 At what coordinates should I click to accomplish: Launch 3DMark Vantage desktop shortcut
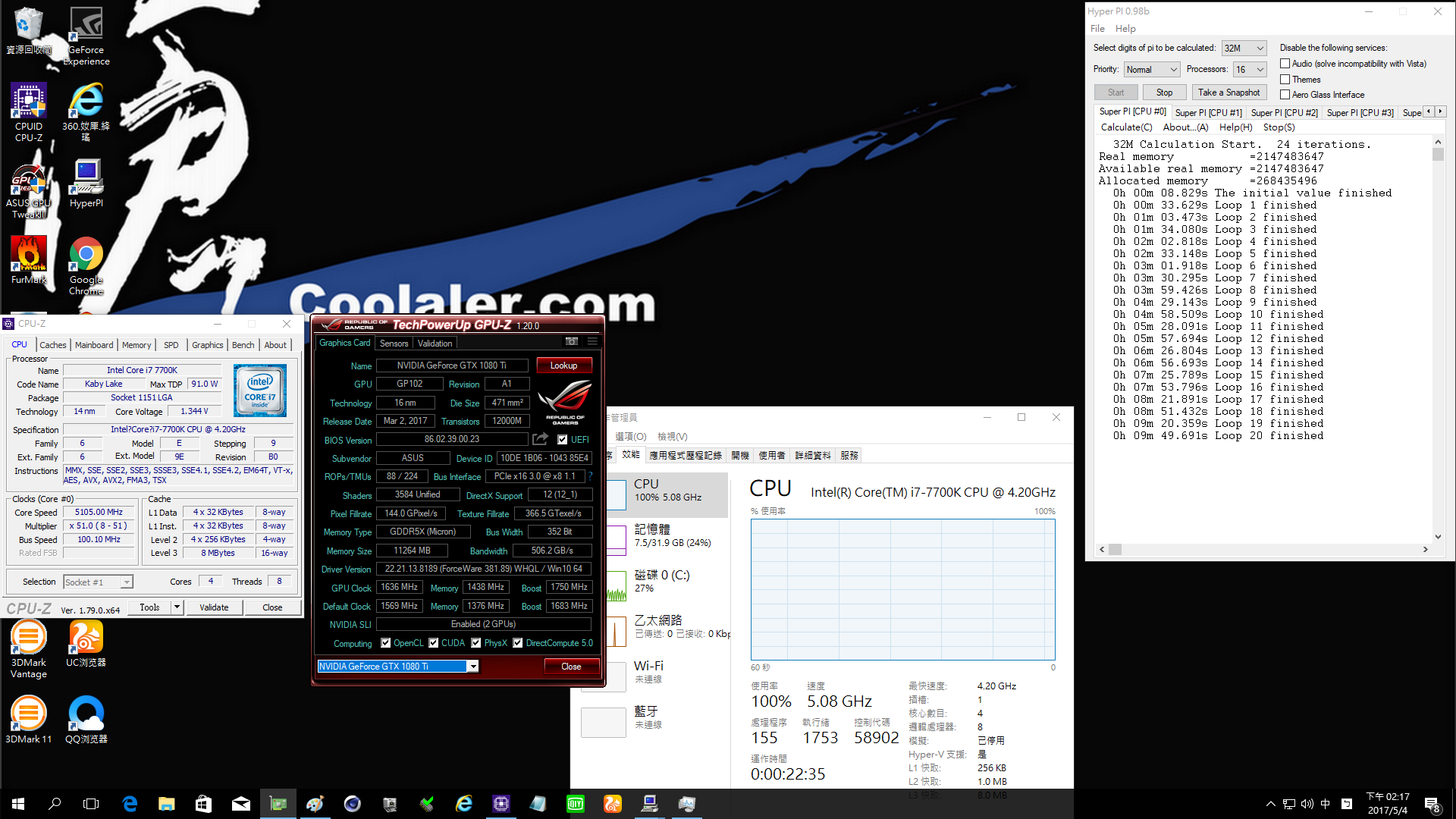click(29, 649)
